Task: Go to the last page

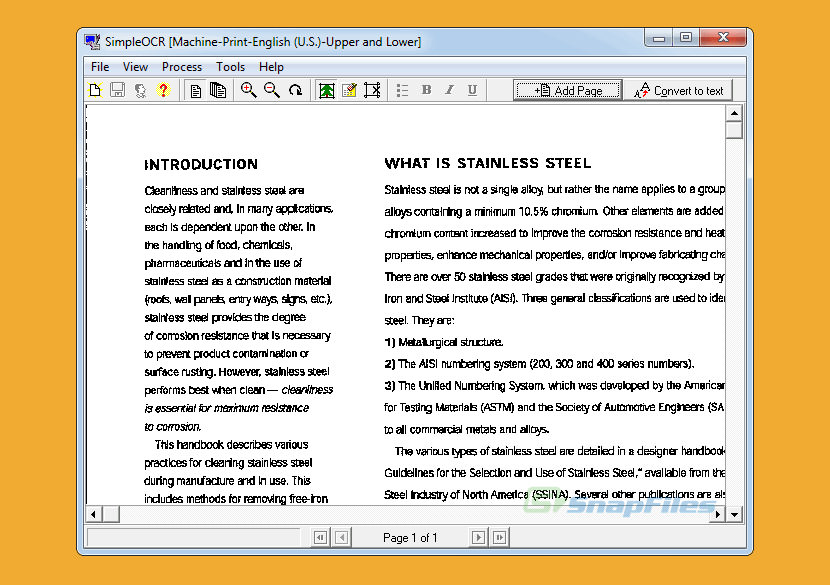Action: 500,538
